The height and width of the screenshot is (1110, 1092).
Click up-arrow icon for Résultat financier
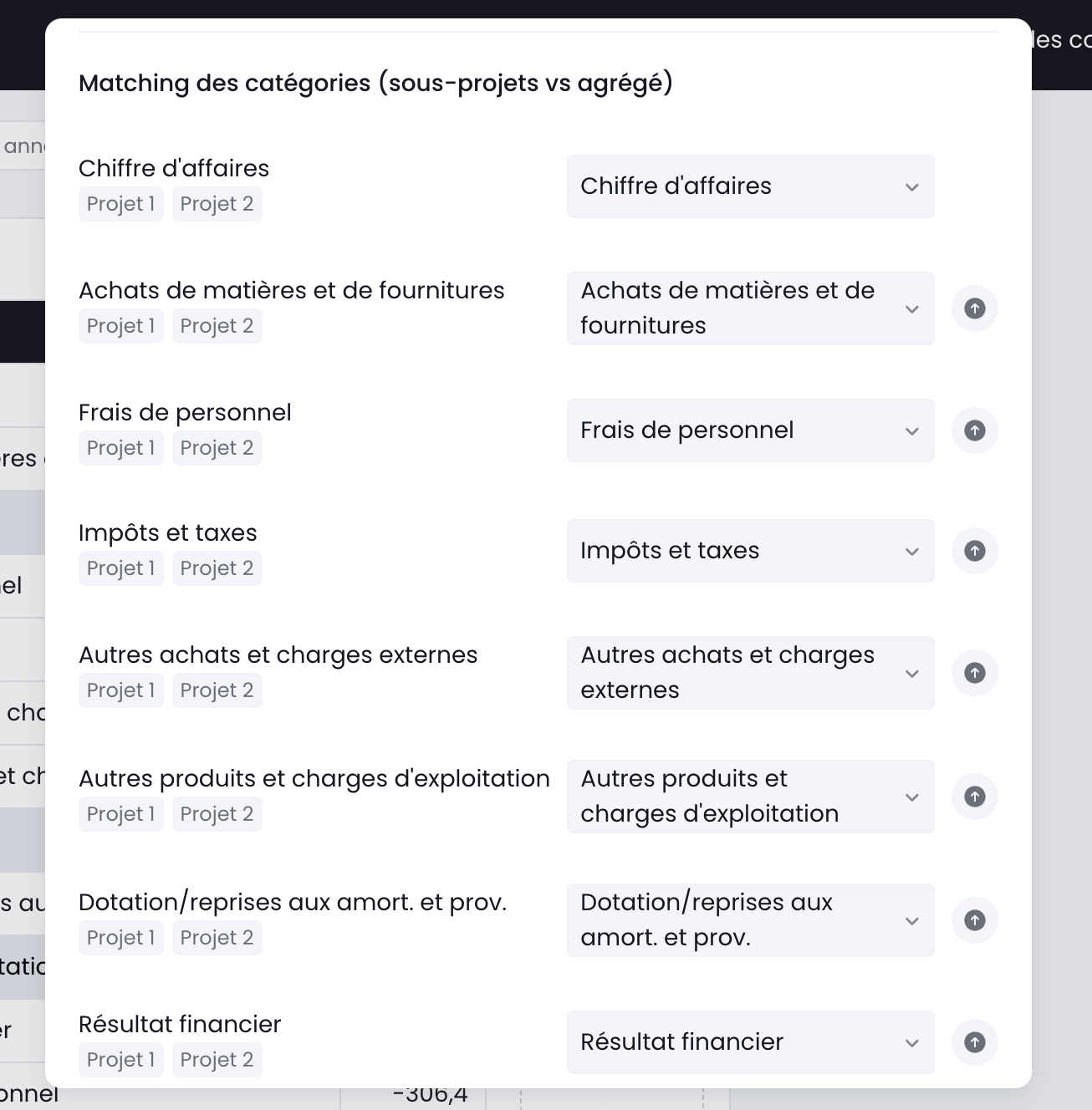click(975, 1042)
